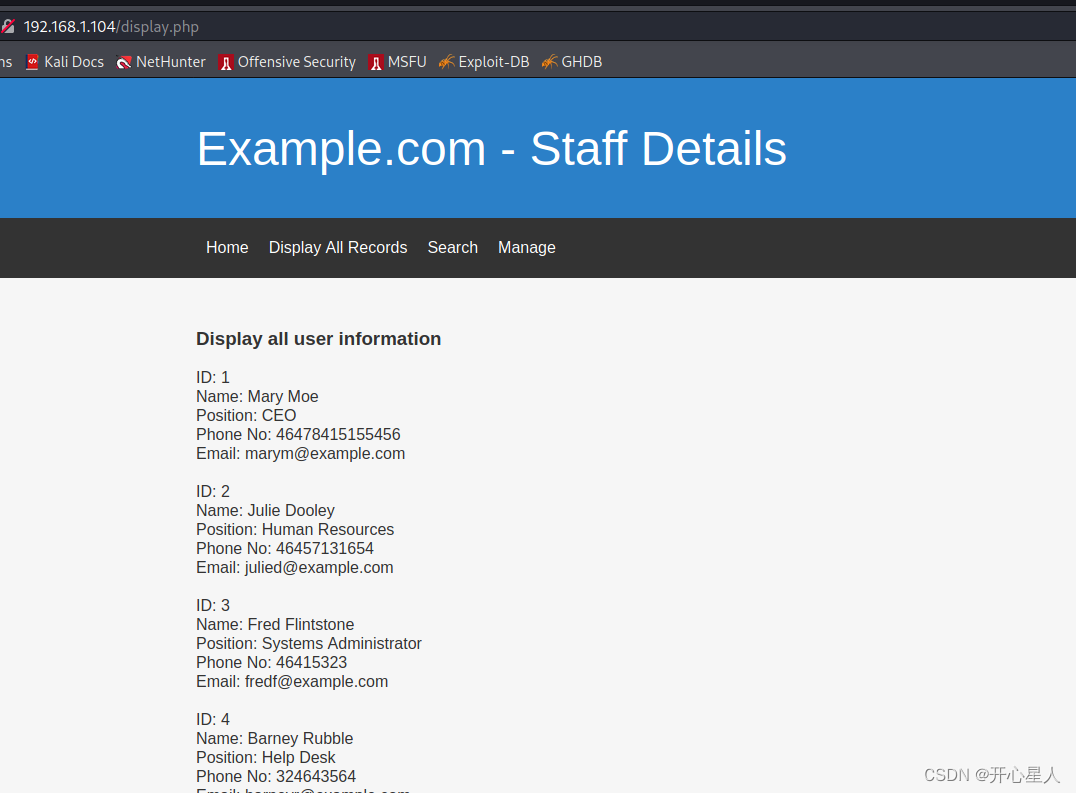Click the Display all user information heading
This screenshot has width=1076, height=793.
(318, 339)
